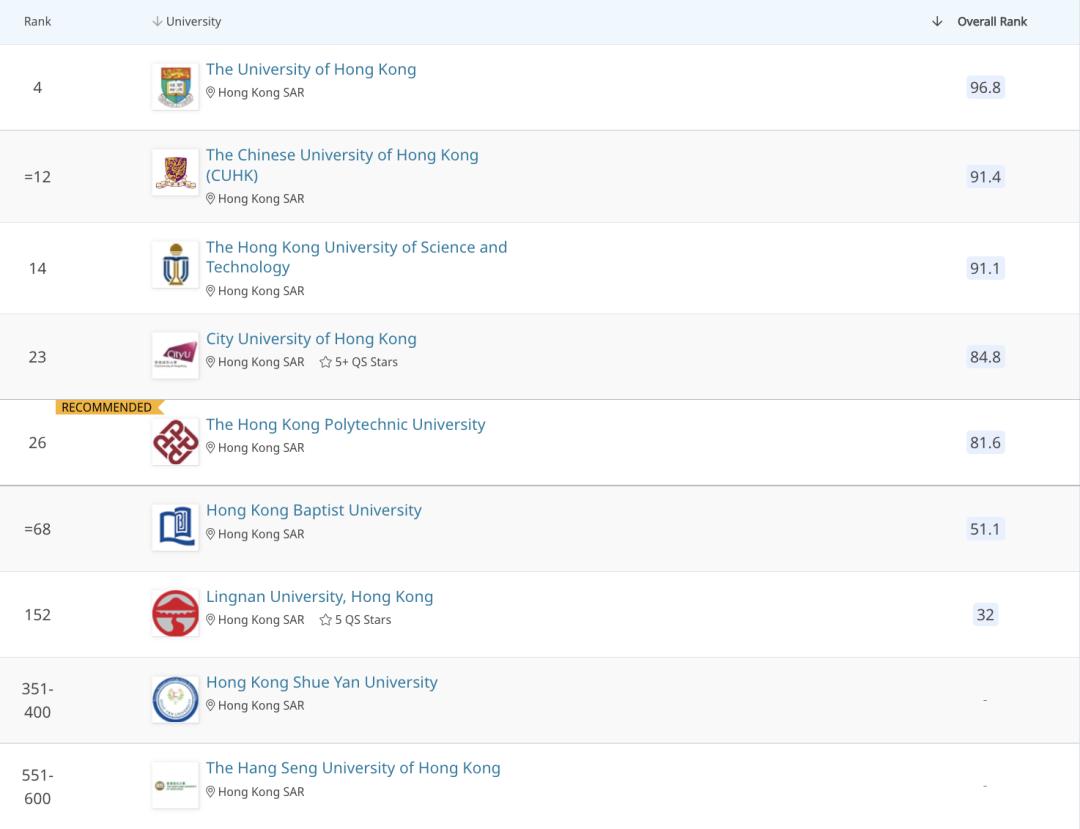
Task: Open The Chinese University of Hong Kong link
Action: click(342, 155)
